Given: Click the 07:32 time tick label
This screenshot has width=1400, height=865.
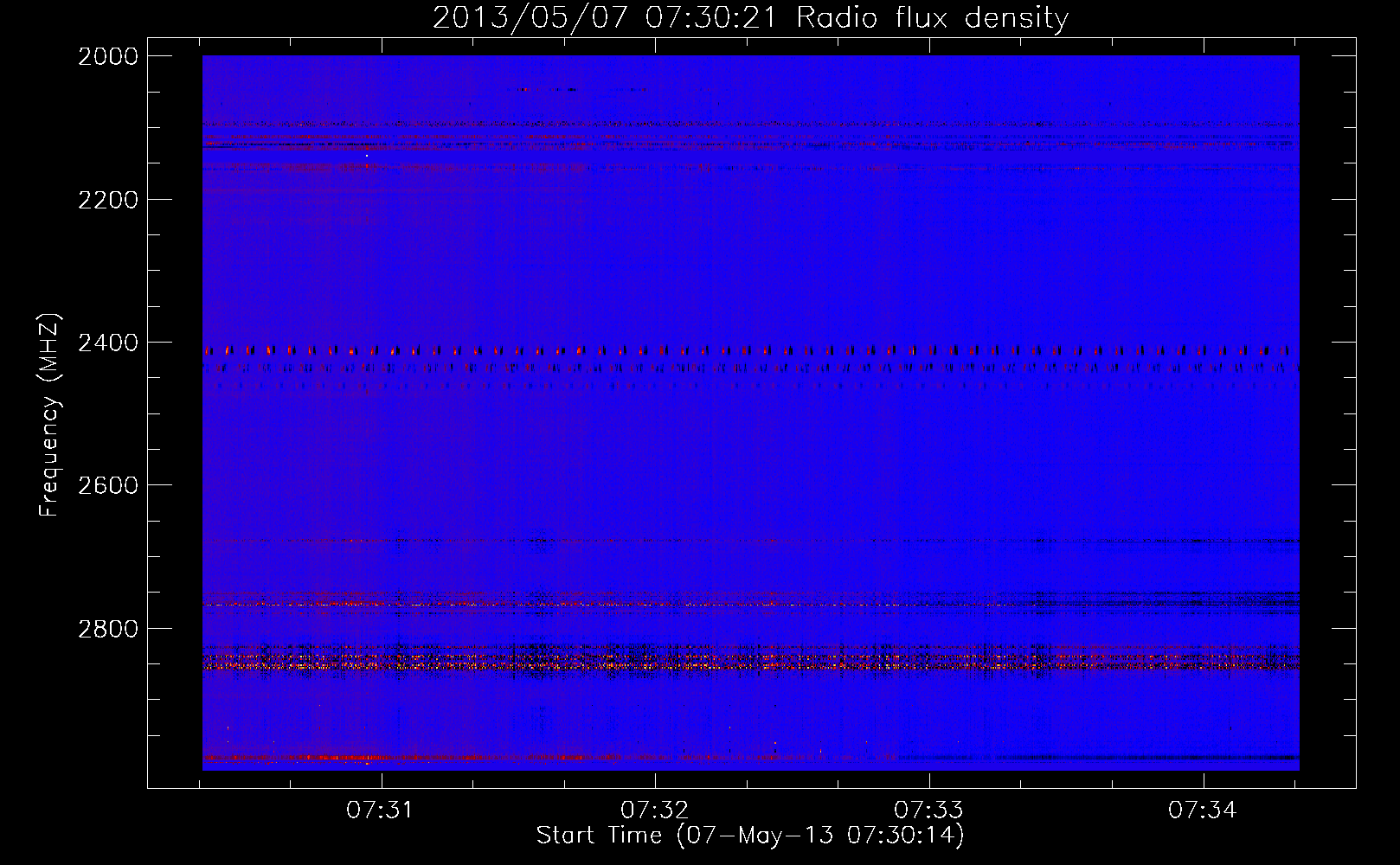Looking at the screenshot, I should pos(655,811).
